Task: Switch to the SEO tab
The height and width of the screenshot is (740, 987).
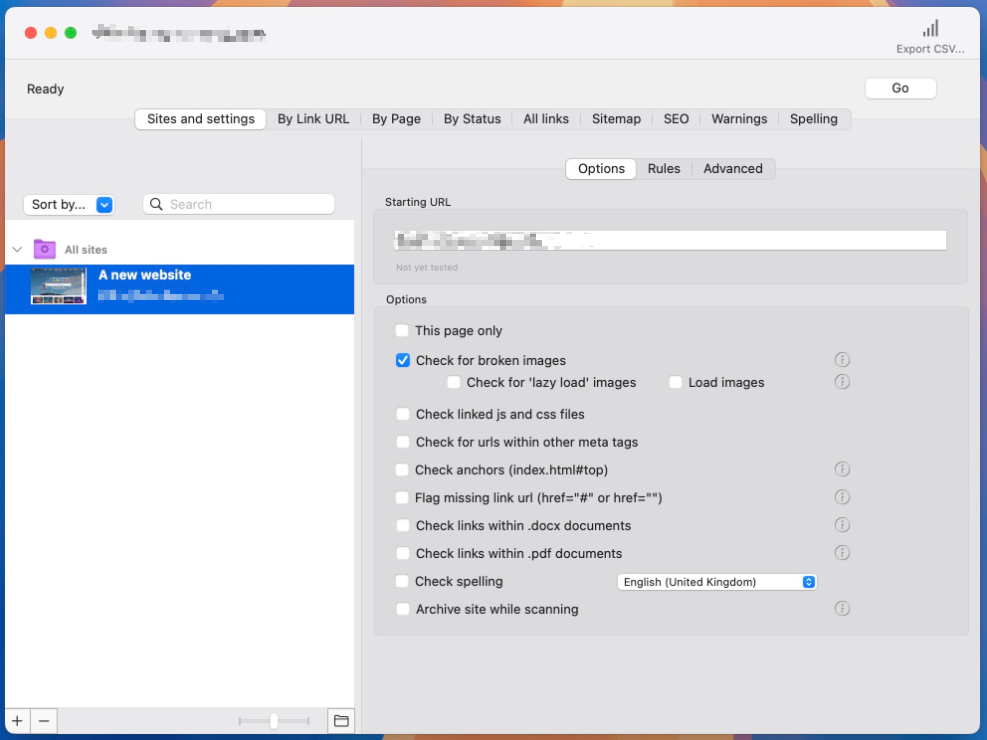Action: [676, 119]
